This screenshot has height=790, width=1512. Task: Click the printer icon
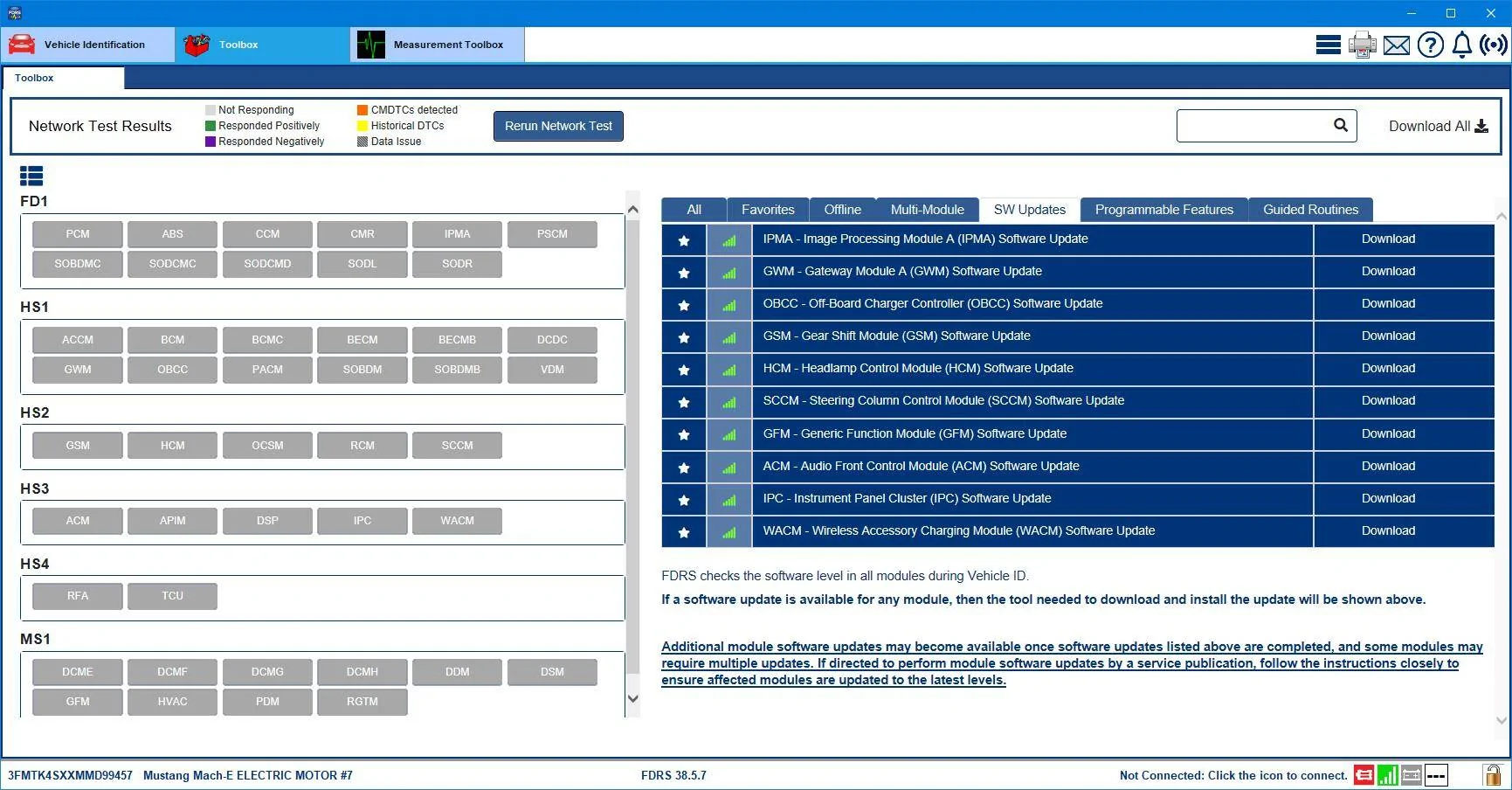tap(1362, 45)
